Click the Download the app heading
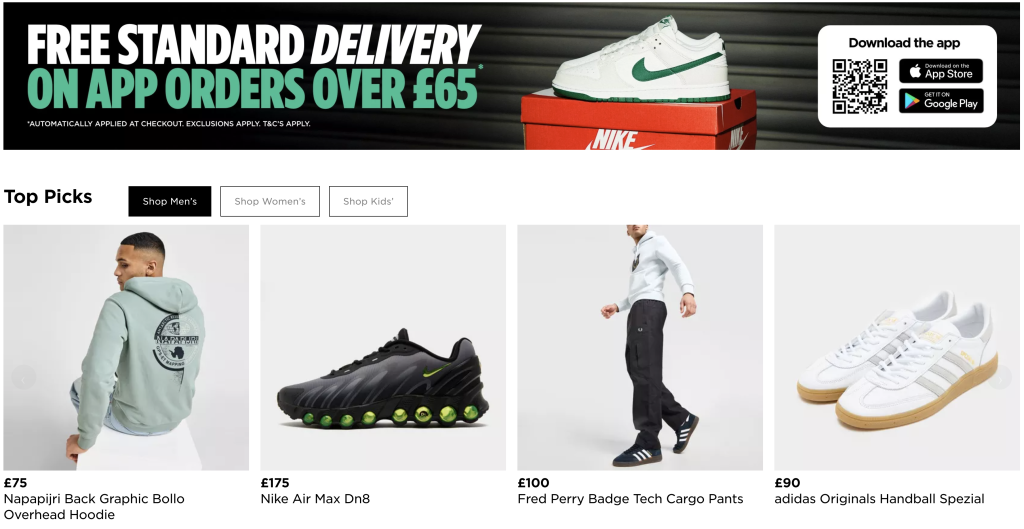The width and height of the screenshot is (1024, 529). (x=904, y=43)
